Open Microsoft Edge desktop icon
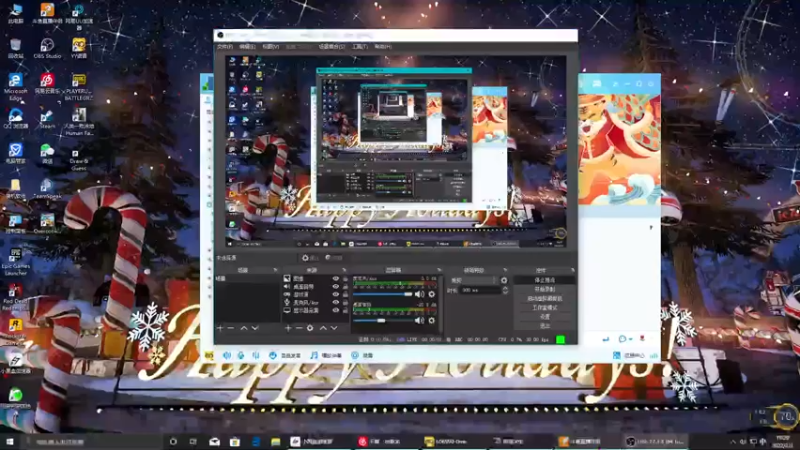Viewport: 800px width, 450px height. (15, 86)
